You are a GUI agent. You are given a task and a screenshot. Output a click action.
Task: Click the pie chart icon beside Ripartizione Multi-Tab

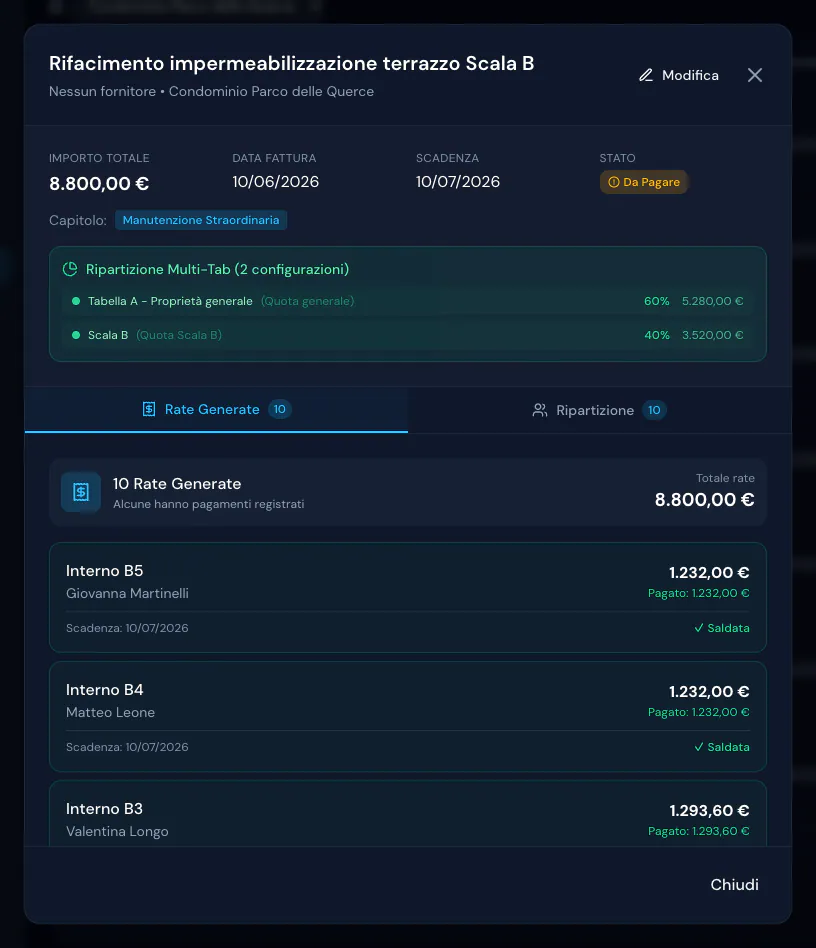click(x=70, y=269)
